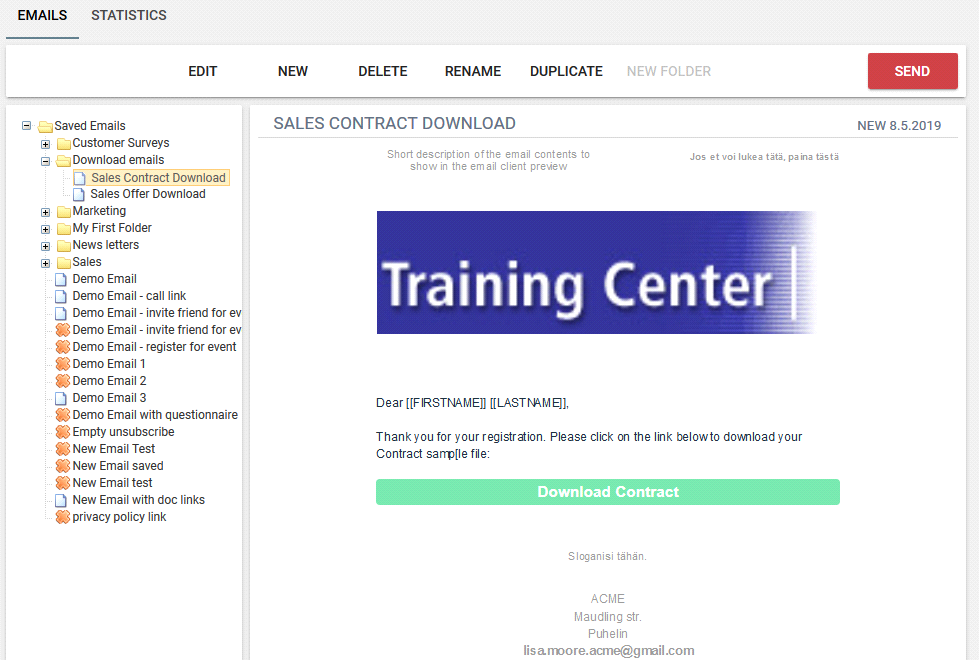979x660 pixels.
Task: Select the Sales Offer Download email
Action: point(148,194)
